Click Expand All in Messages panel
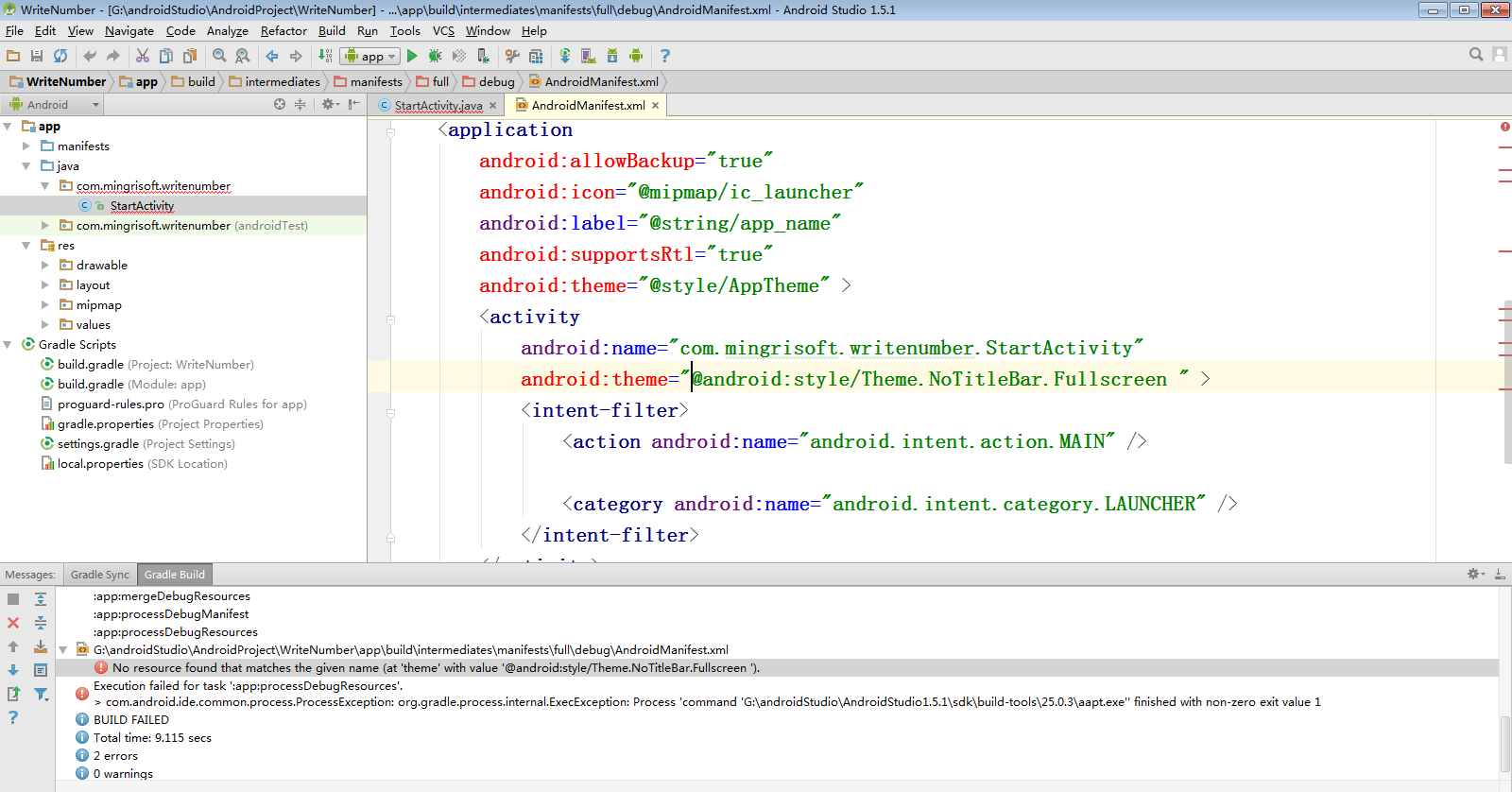This screenshot has height=792, width=1512. tap(41, 599)
